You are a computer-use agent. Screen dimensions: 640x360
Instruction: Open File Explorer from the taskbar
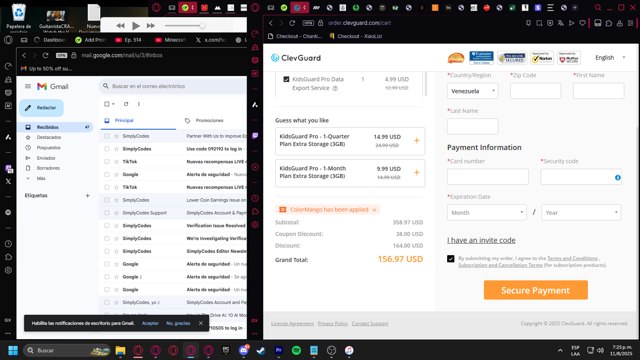click(x=120, y=350)
